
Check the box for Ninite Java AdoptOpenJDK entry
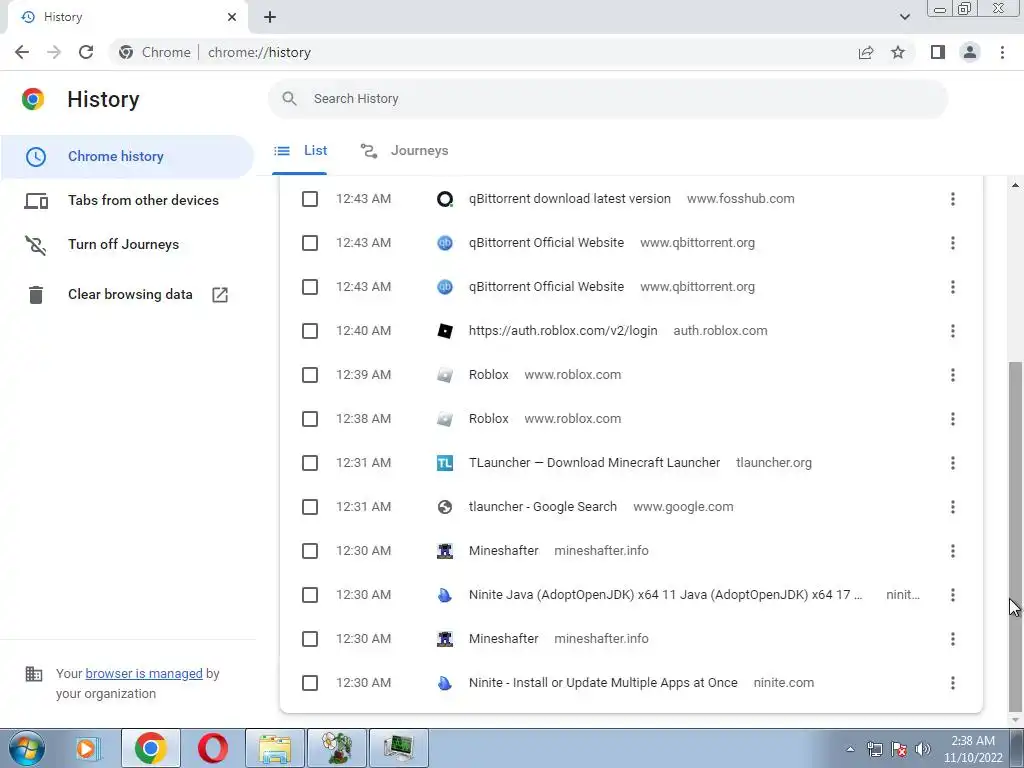point(310,595)
